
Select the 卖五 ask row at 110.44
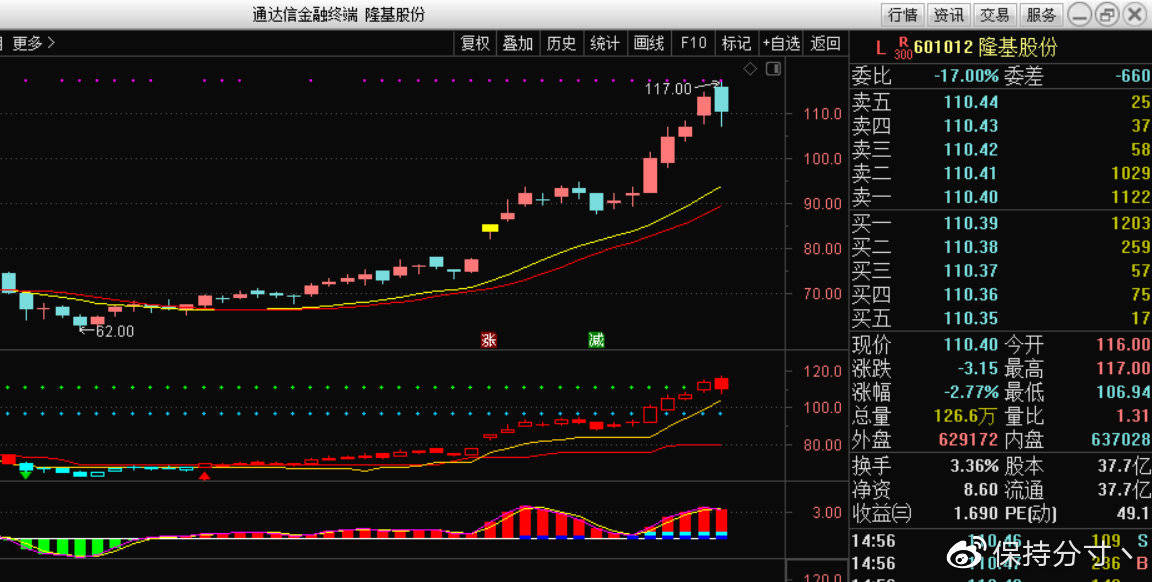coord(1001,102)
